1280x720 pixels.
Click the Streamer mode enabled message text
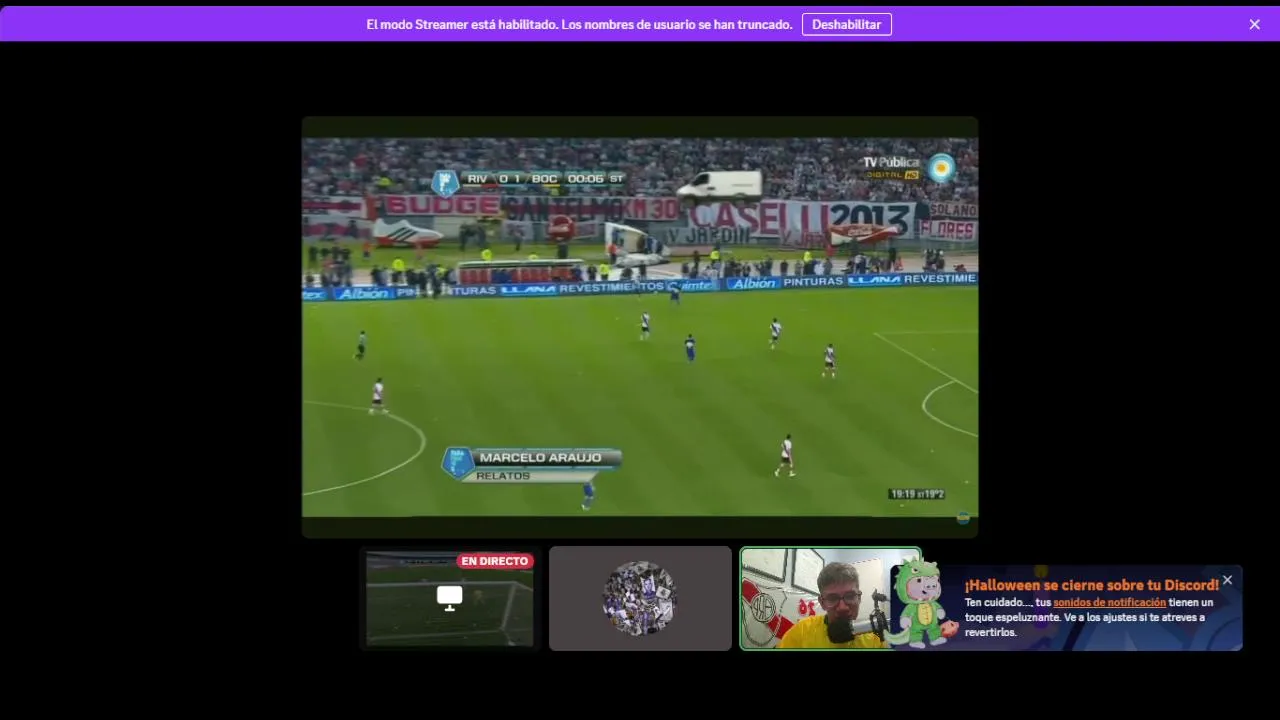pyautogui.click(x=579, y=24)
